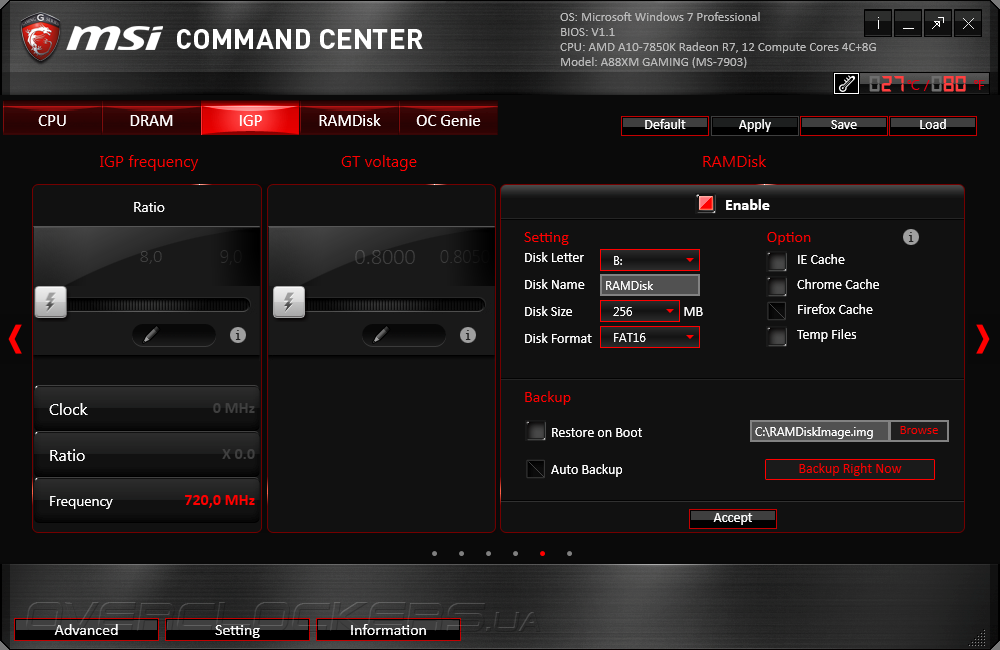Screen dimensions: 1000x650
Task: Toggle the Restore on Boot checkbox
Action: click(x=536, y=432)
